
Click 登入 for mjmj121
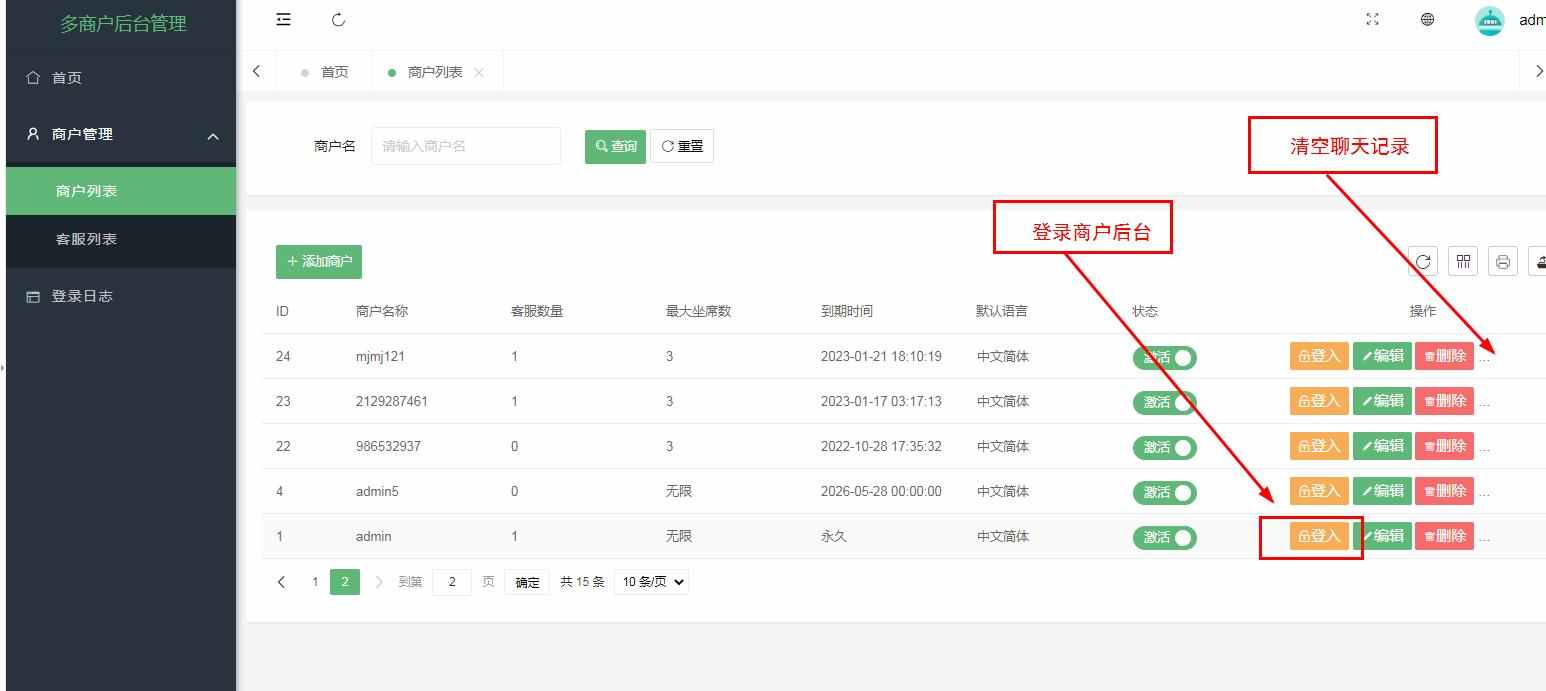tap(1319, 356)
